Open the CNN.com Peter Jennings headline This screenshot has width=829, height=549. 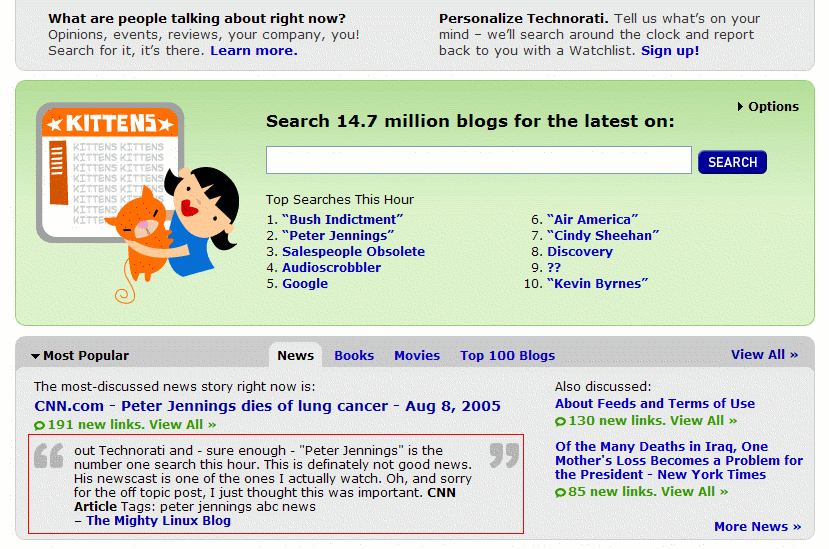pyautogui.click(x=268, y=406)
